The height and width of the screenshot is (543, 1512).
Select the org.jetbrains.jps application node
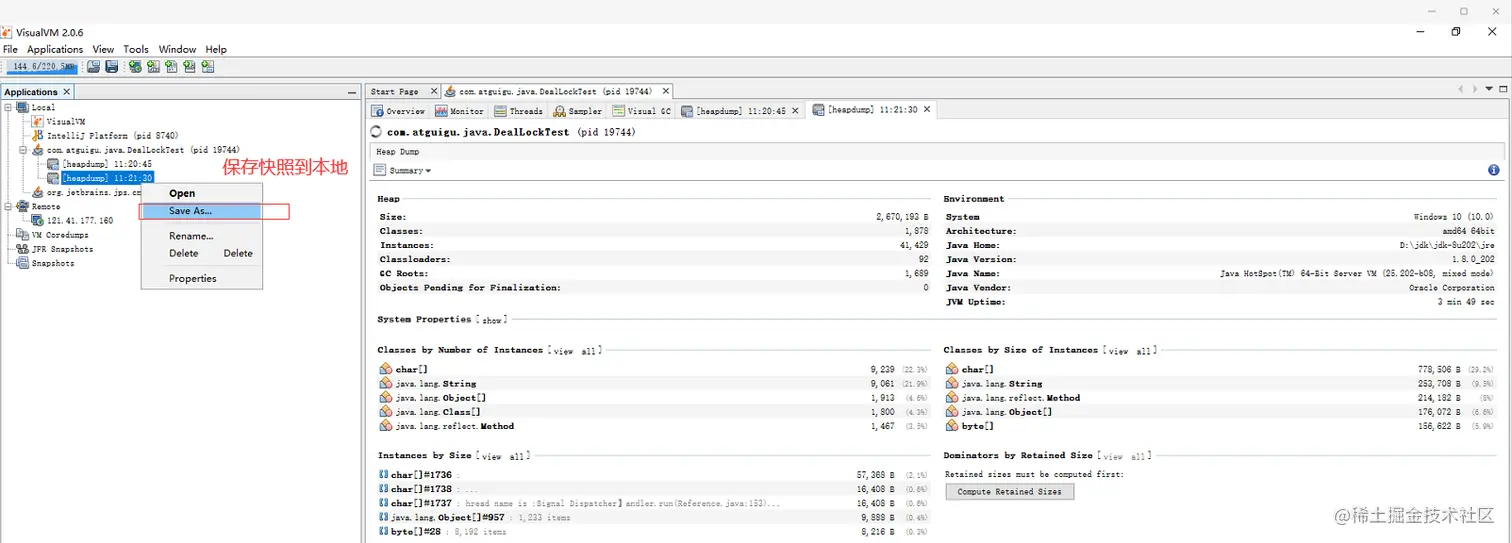[88, 192]
